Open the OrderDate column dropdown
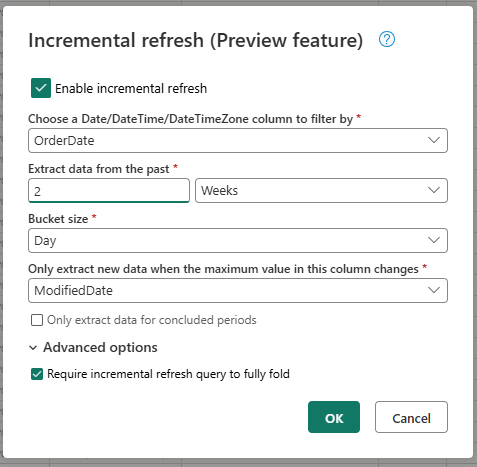Image resolution: width=477 pixels, height=467 pixels. [x=238, y=141]
